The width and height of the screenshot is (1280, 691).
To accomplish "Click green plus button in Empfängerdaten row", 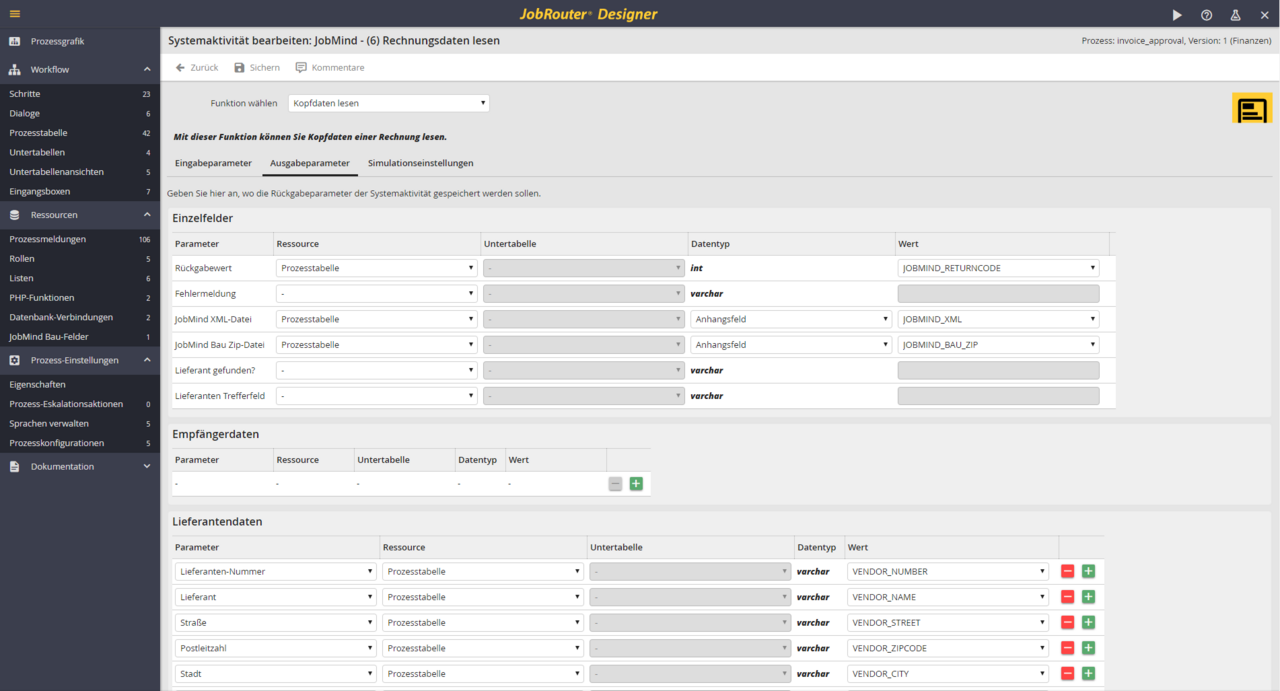I will coord(636,484).
